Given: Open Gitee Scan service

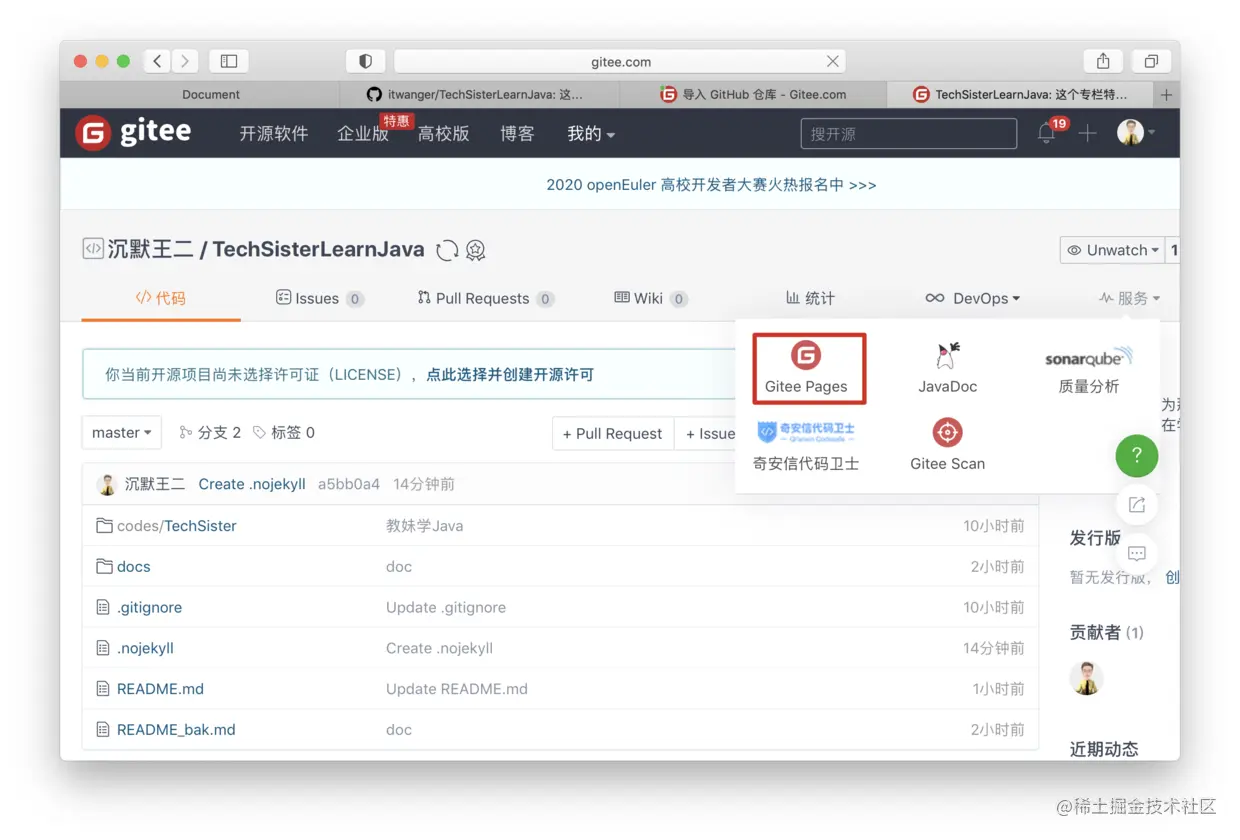Looking at the screenshot, I should (947, 445).
